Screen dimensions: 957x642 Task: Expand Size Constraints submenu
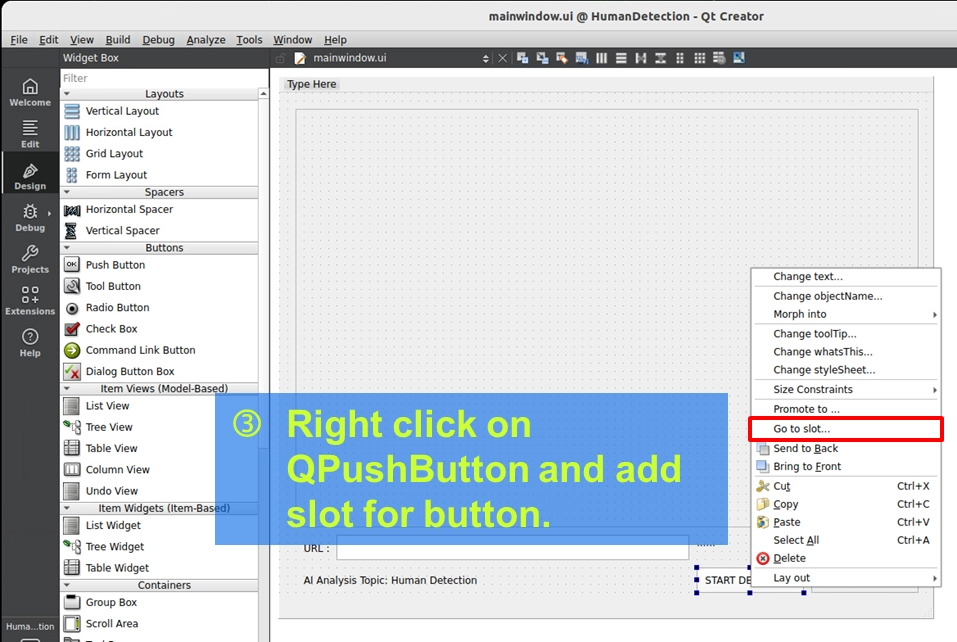pos(846,389)
